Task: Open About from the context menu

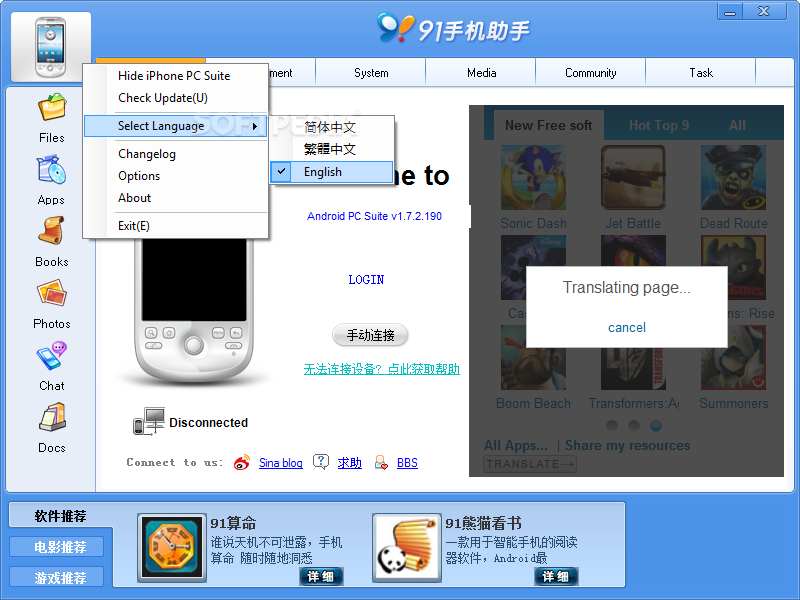Action: [x=176, y=197]
